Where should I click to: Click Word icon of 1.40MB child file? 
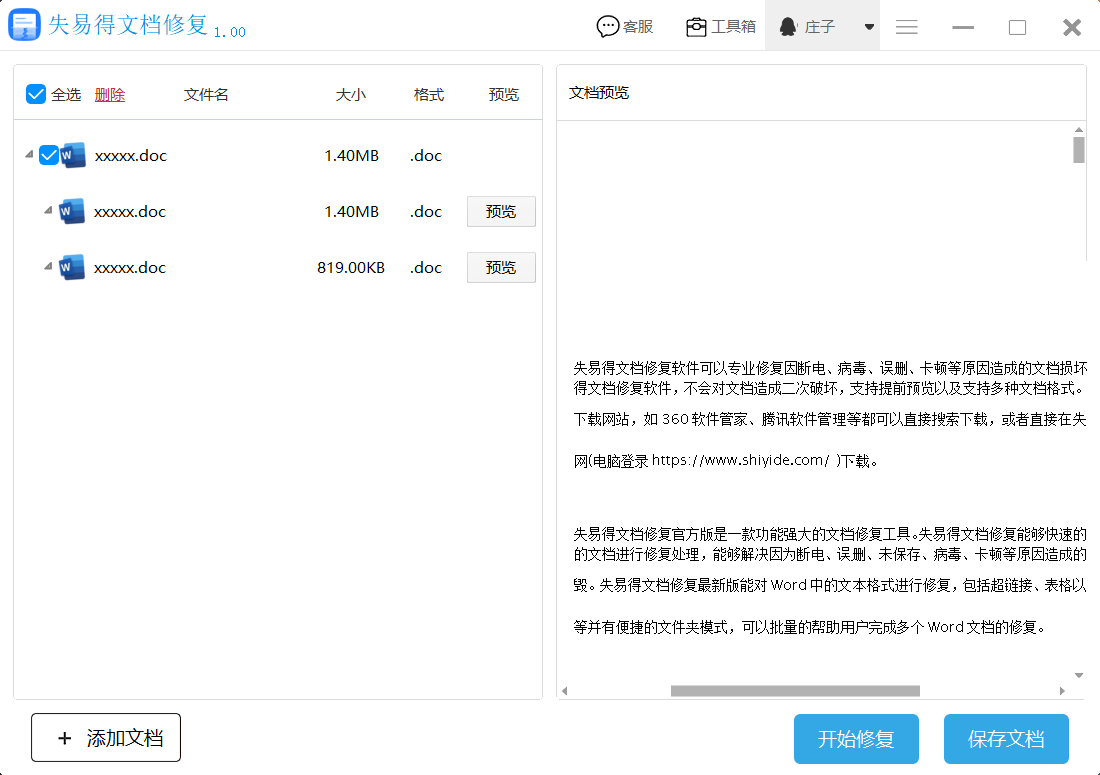click(x=72, y=211)
